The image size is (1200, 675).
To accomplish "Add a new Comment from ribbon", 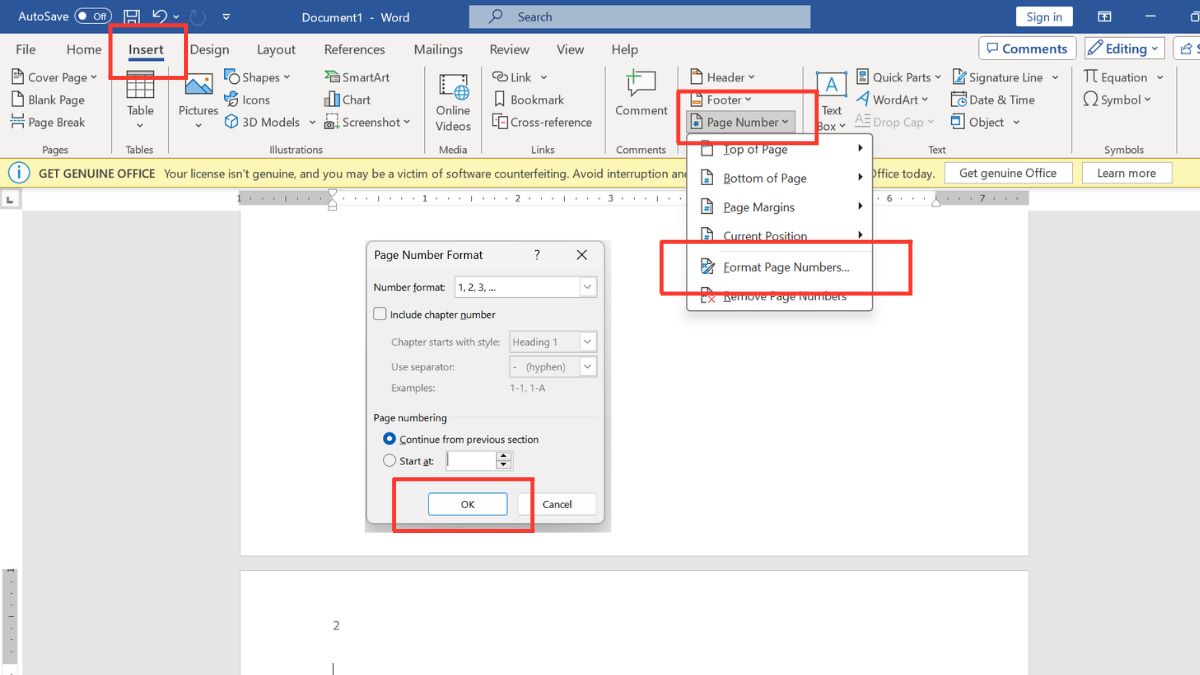I will click(x=641, y=93).
